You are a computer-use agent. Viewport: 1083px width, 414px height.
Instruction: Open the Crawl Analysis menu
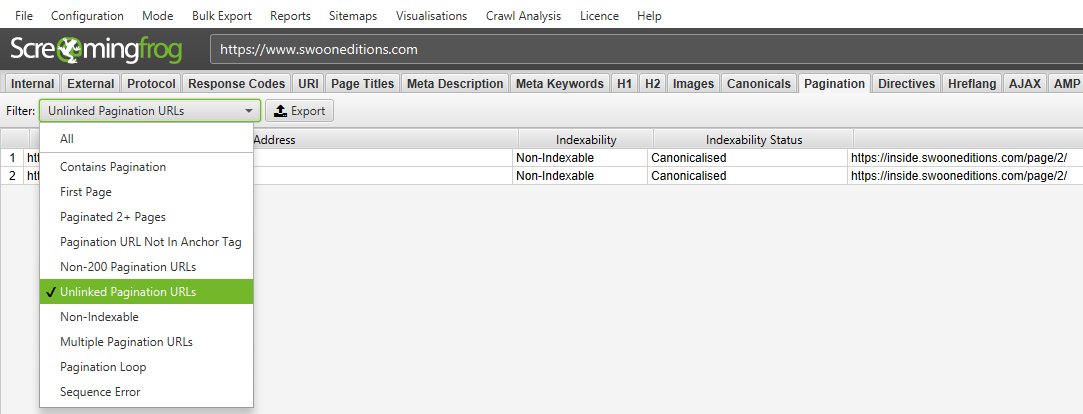(x=523, y=15)
